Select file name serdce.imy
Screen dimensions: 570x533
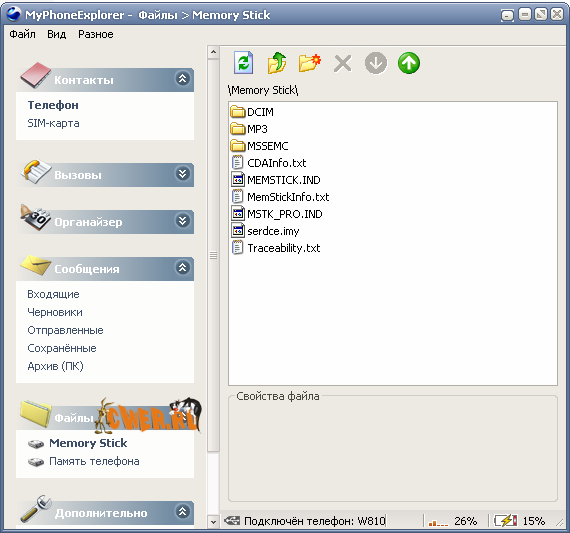coord(273,231)
